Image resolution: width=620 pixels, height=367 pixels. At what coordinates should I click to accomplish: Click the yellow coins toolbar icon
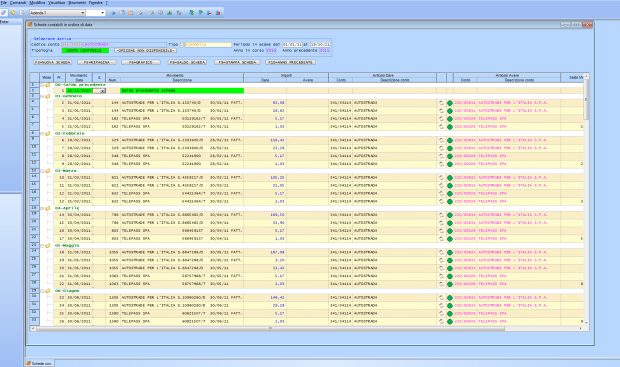tap(13, 13)
